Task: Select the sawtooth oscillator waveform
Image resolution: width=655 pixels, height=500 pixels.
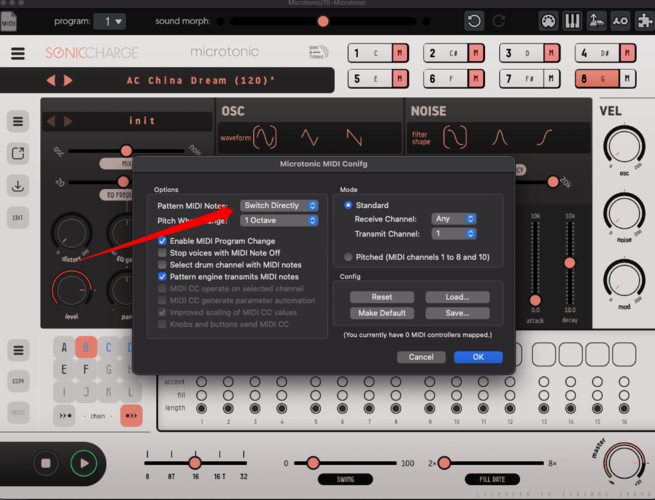Action: [354, 137]
